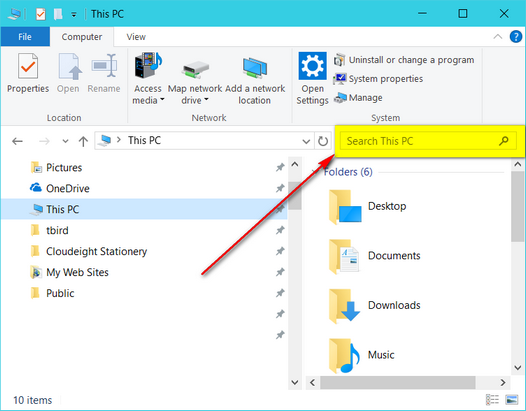Screen dimensions: 526x411
Task: Click navigation pane scroll down arrow
Action: point(295,382)
